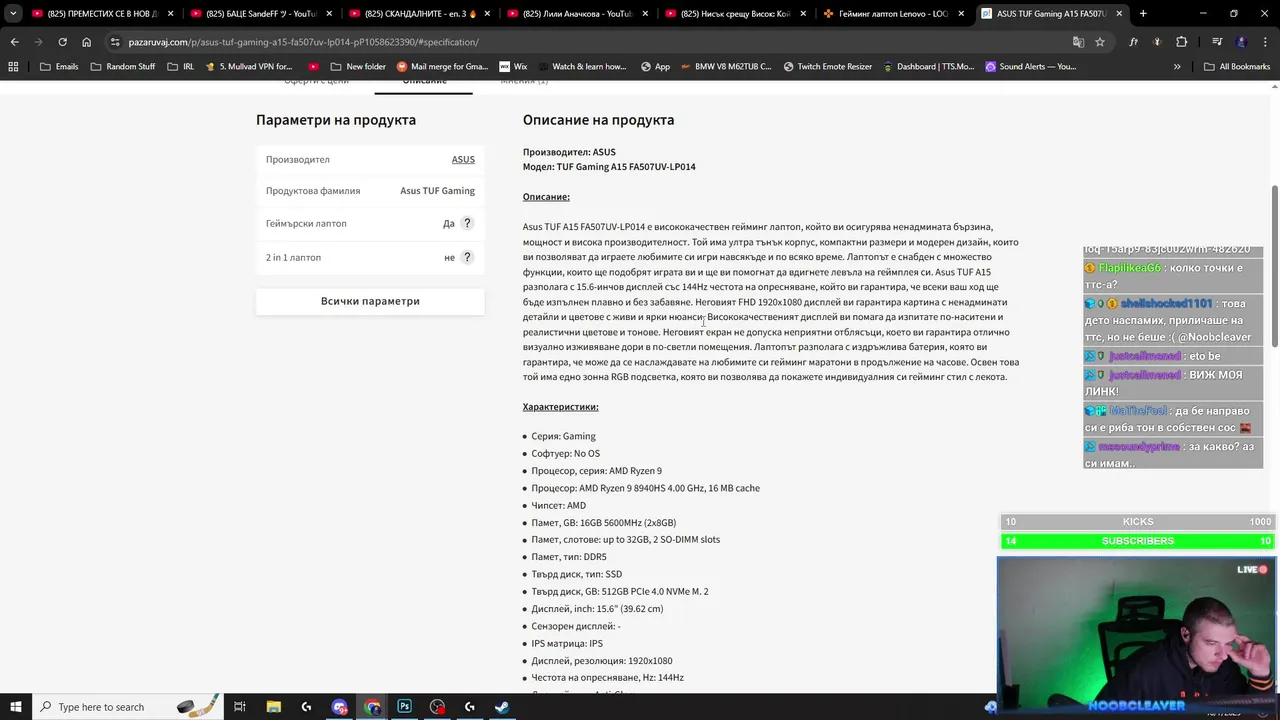1280x720 pixels.
Task: Click the translate page icon in address bar
Action: click(x=1078, y=42)
